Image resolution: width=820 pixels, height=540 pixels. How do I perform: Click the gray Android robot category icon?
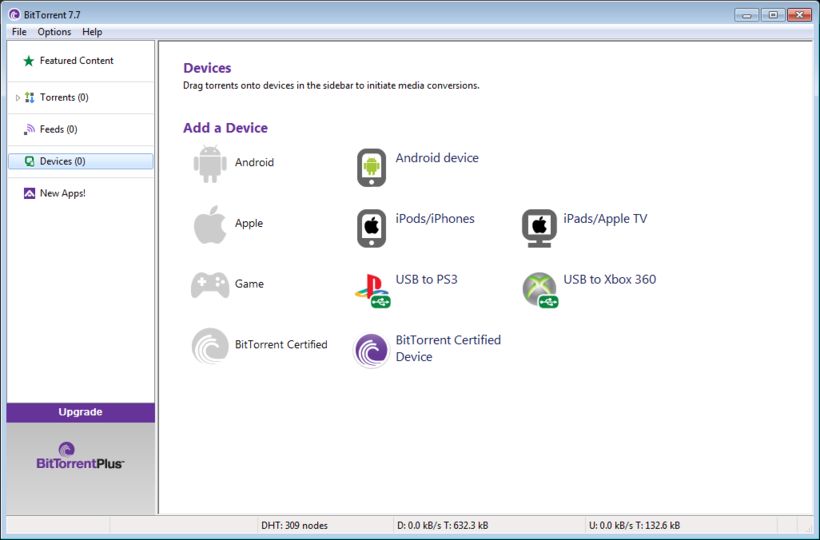coord(210,164)
